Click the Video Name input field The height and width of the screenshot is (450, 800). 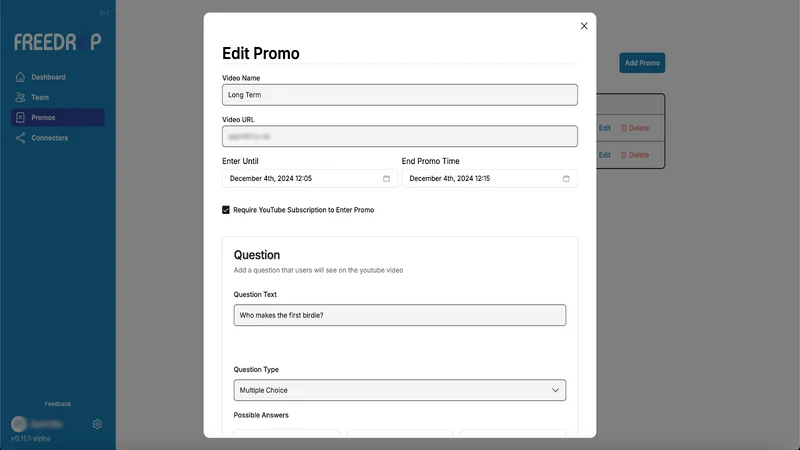399,95
